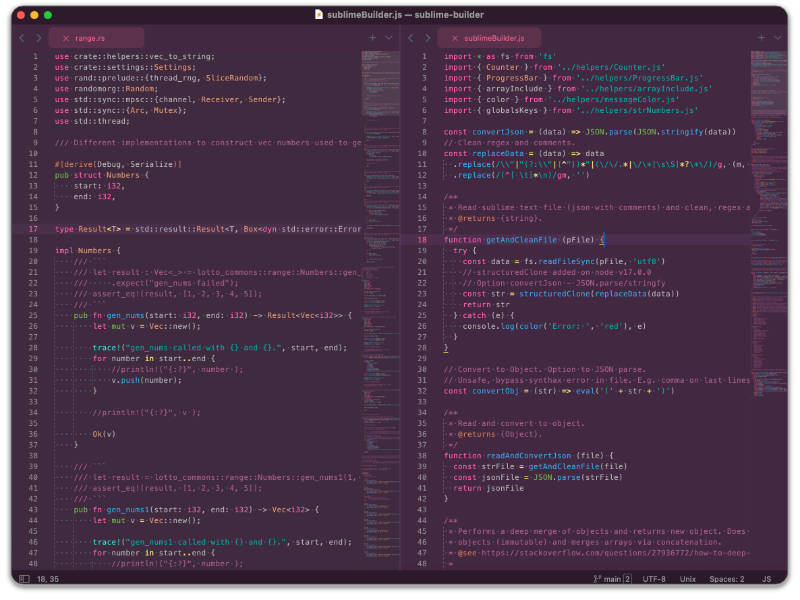Image resolution: width=800 pixels, height=600 pixels.
Task: Add new tab in right pane
Action: point(761,38)
